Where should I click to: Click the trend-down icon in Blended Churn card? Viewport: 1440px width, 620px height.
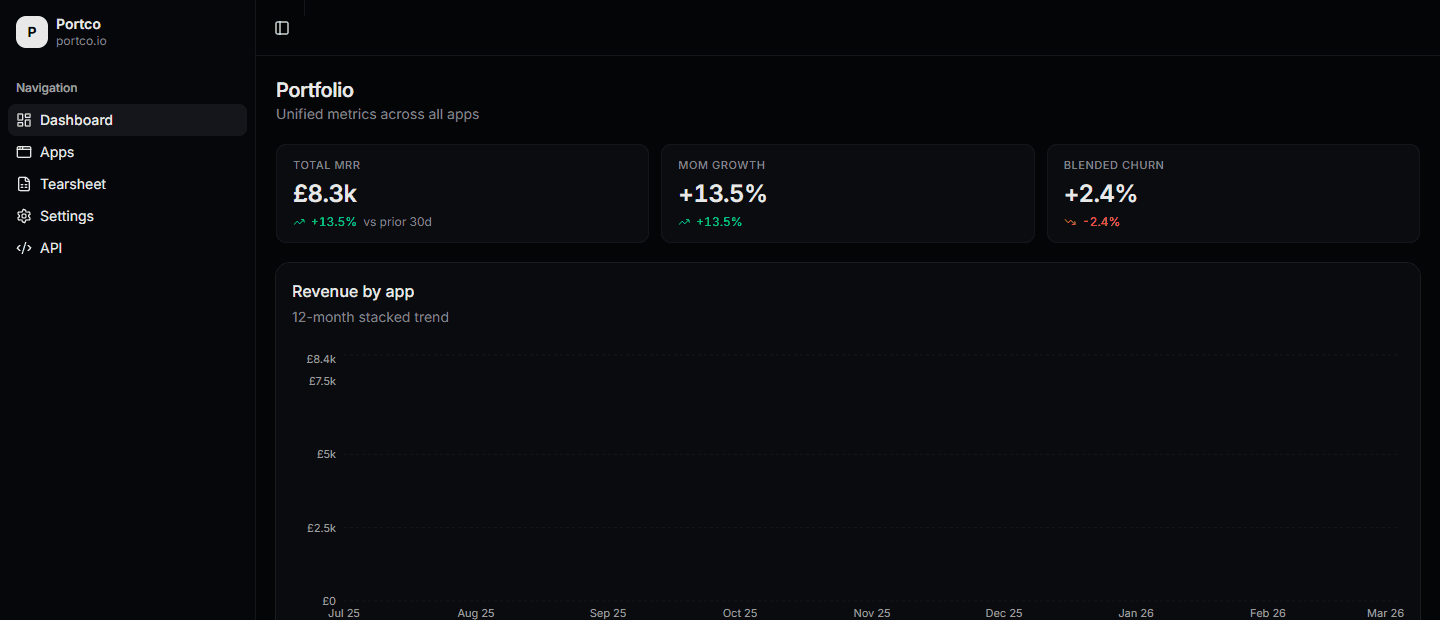[x=1070, y=222]
